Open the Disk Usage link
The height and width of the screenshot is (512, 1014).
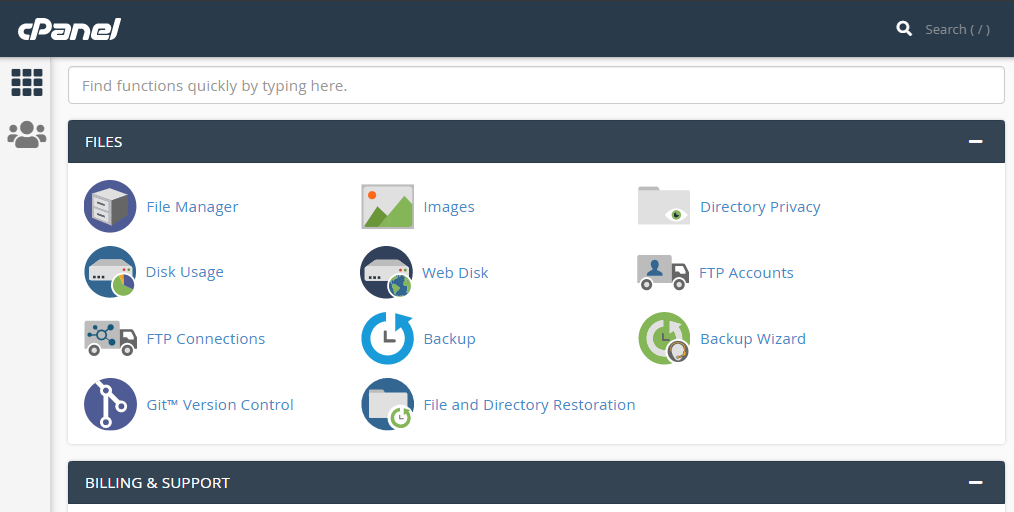pyautogui.click(x=184, y=272)
